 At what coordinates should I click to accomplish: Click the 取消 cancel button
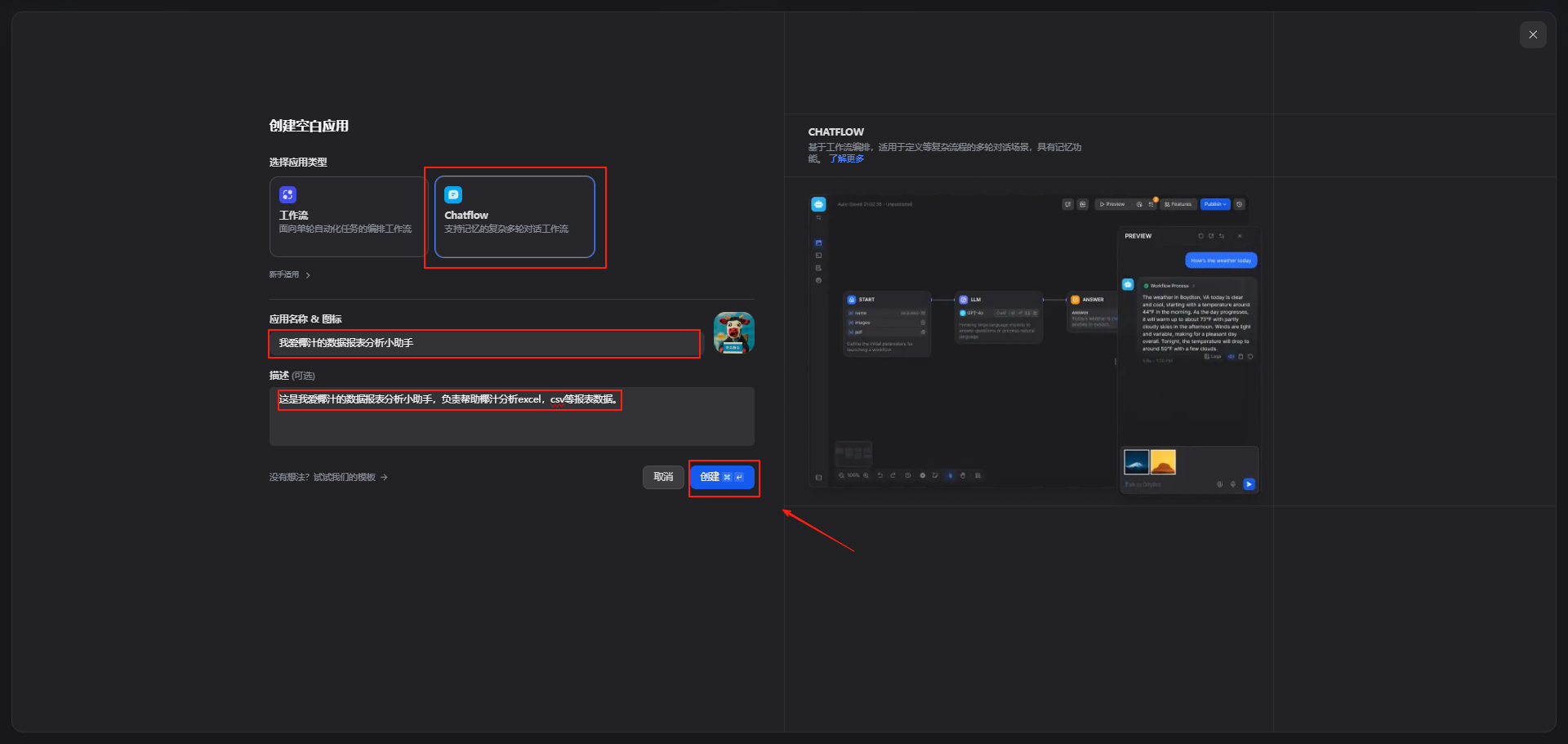click(663, 477)
